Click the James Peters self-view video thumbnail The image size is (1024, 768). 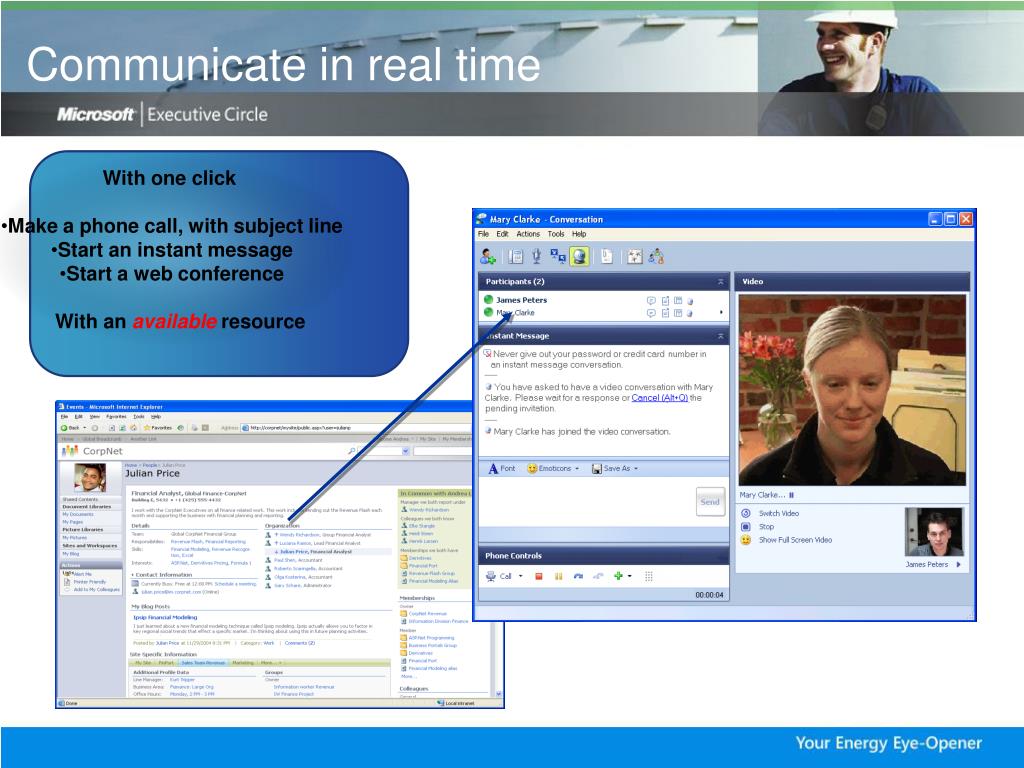point(934,532)
